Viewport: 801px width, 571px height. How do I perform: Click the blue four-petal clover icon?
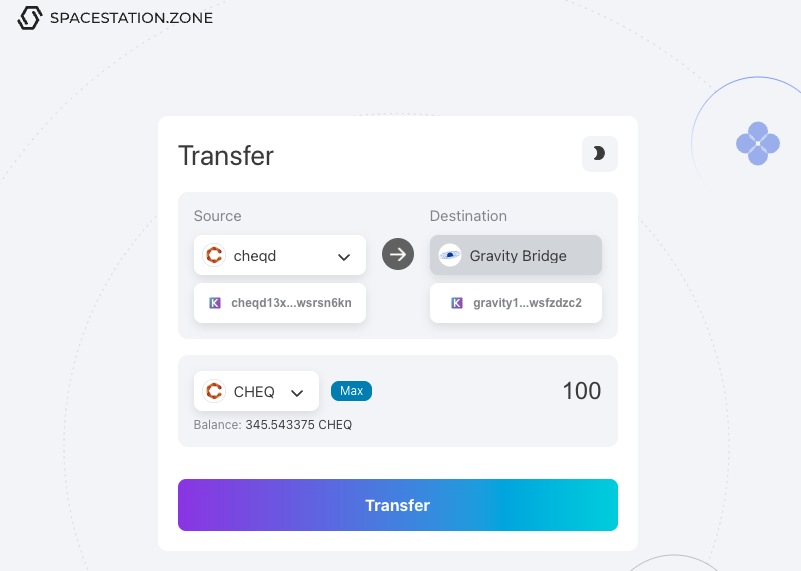point(758,144)
